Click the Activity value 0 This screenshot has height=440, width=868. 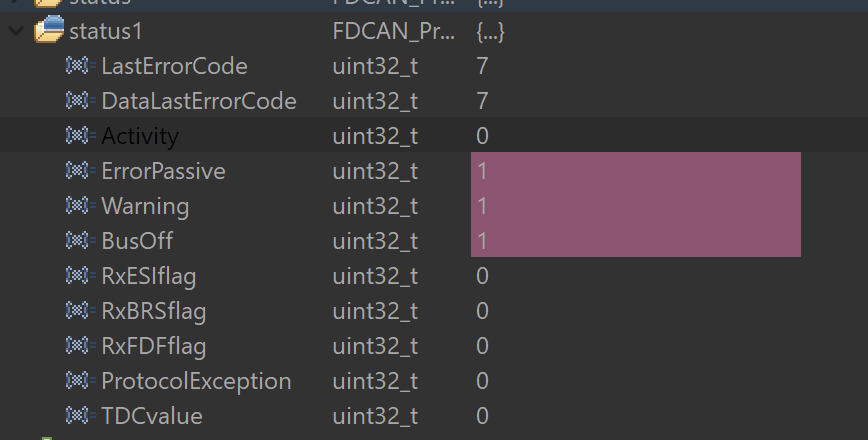point(482,136)
